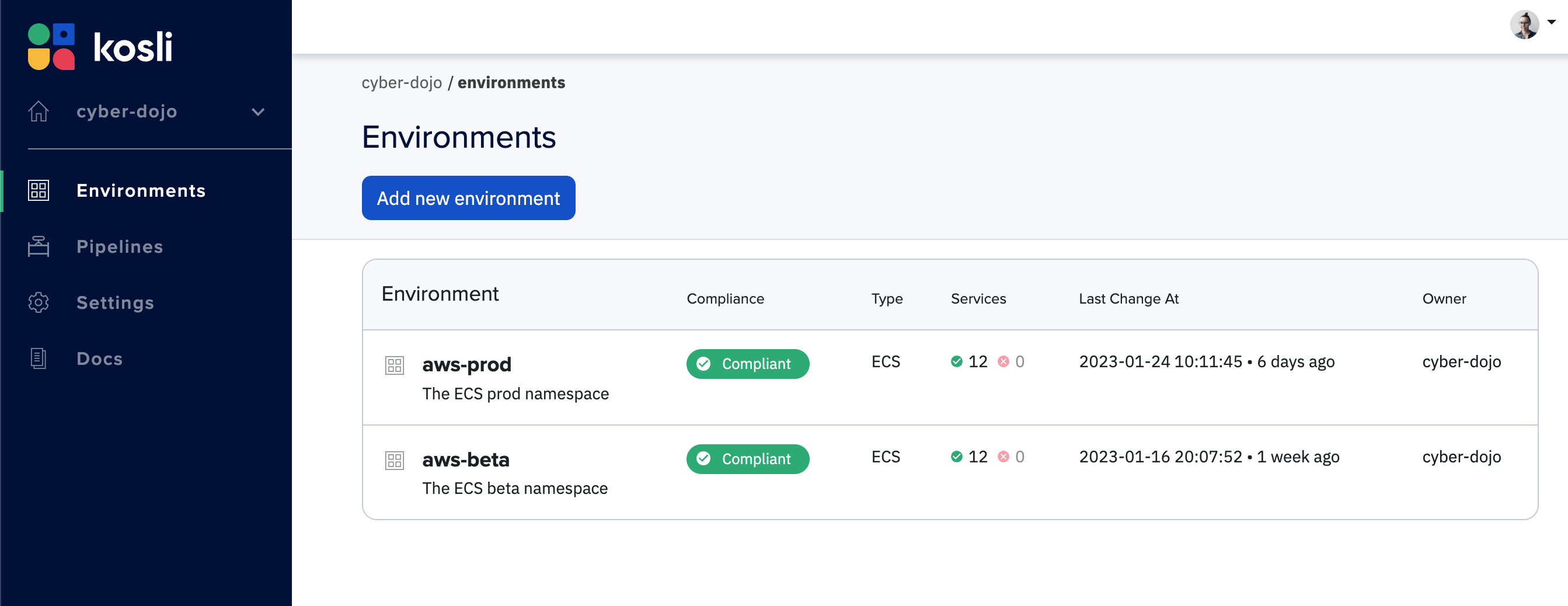Click the Environment column header

[x=440, y=294]
